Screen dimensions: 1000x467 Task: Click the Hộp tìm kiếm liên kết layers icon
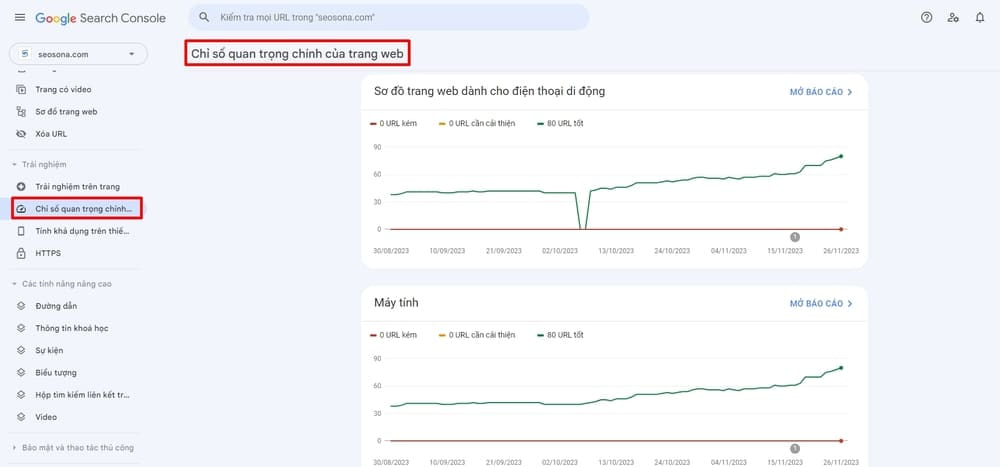coord(21,395)
